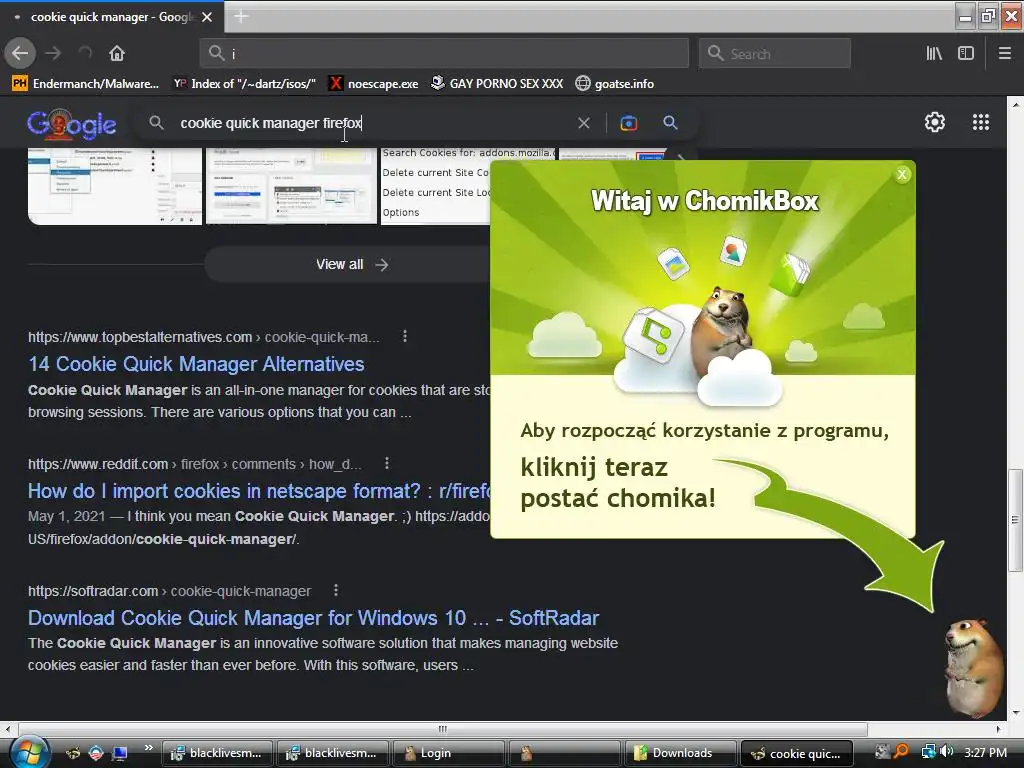This screenshot has width=1024, height=768.
Task: Open more options for topbestalternatives result
Action: pos(405,336)
